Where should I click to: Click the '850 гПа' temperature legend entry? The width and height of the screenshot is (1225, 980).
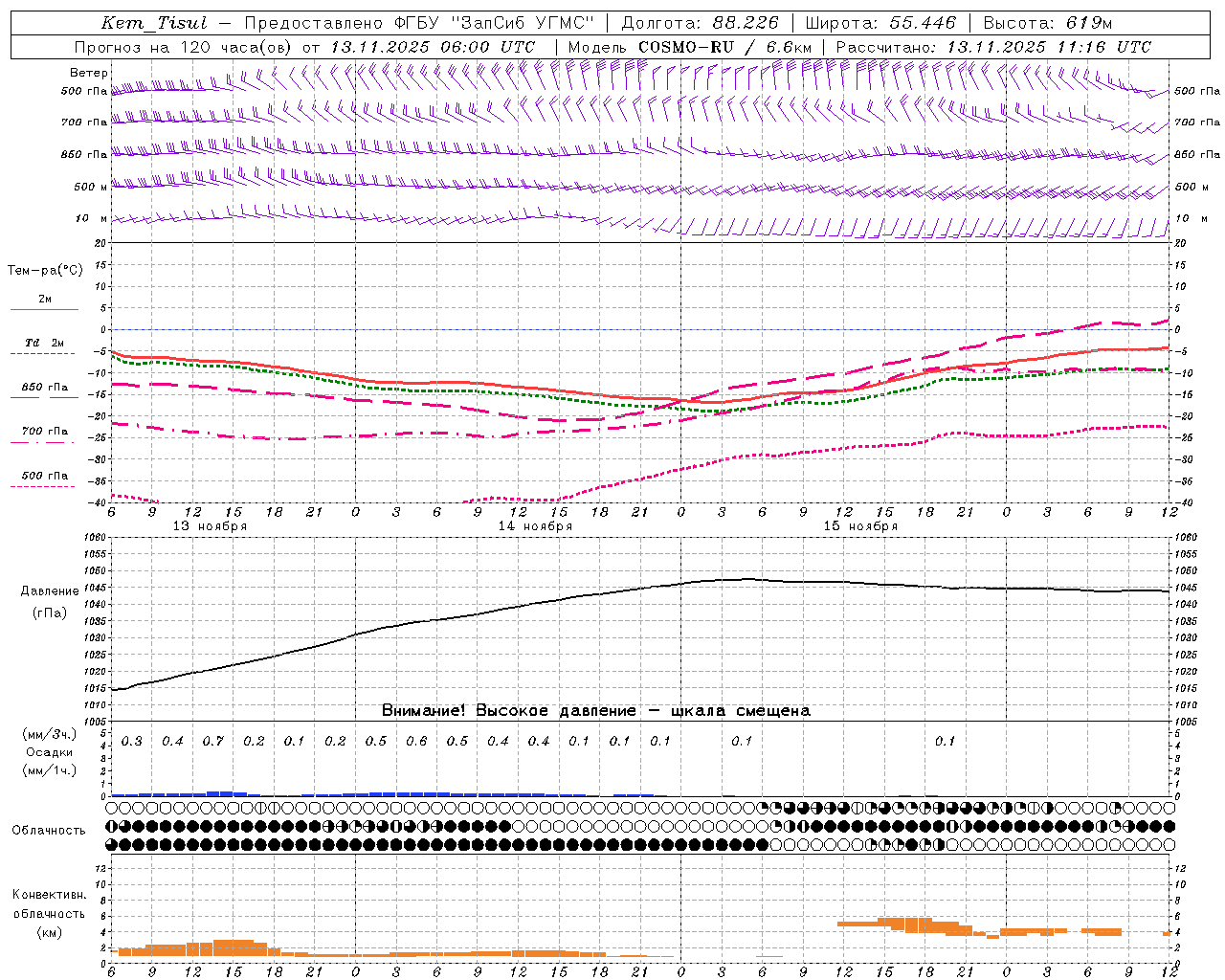pos(45,388)
